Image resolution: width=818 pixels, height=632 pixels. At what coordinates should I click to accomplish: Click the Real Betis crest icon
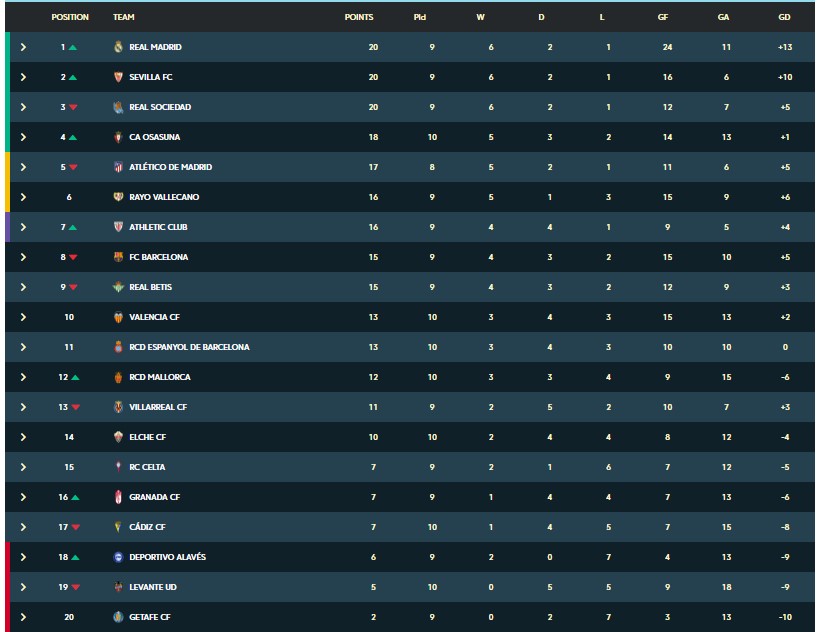point(118,287)
